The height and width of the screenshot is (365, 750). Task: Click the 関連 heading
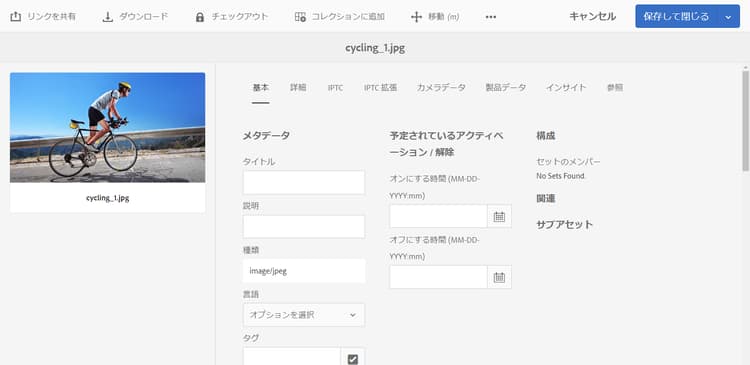coord(546,199)
